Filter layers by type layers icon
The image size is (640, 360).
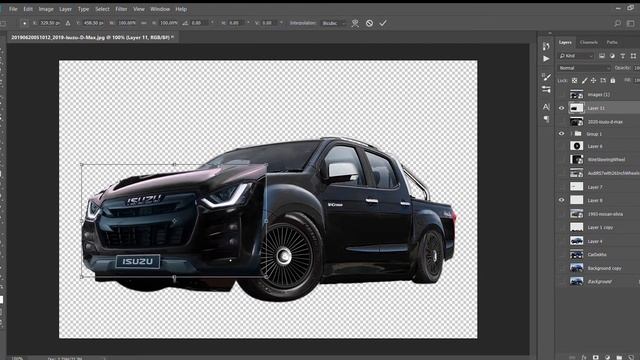pos(622,56)
